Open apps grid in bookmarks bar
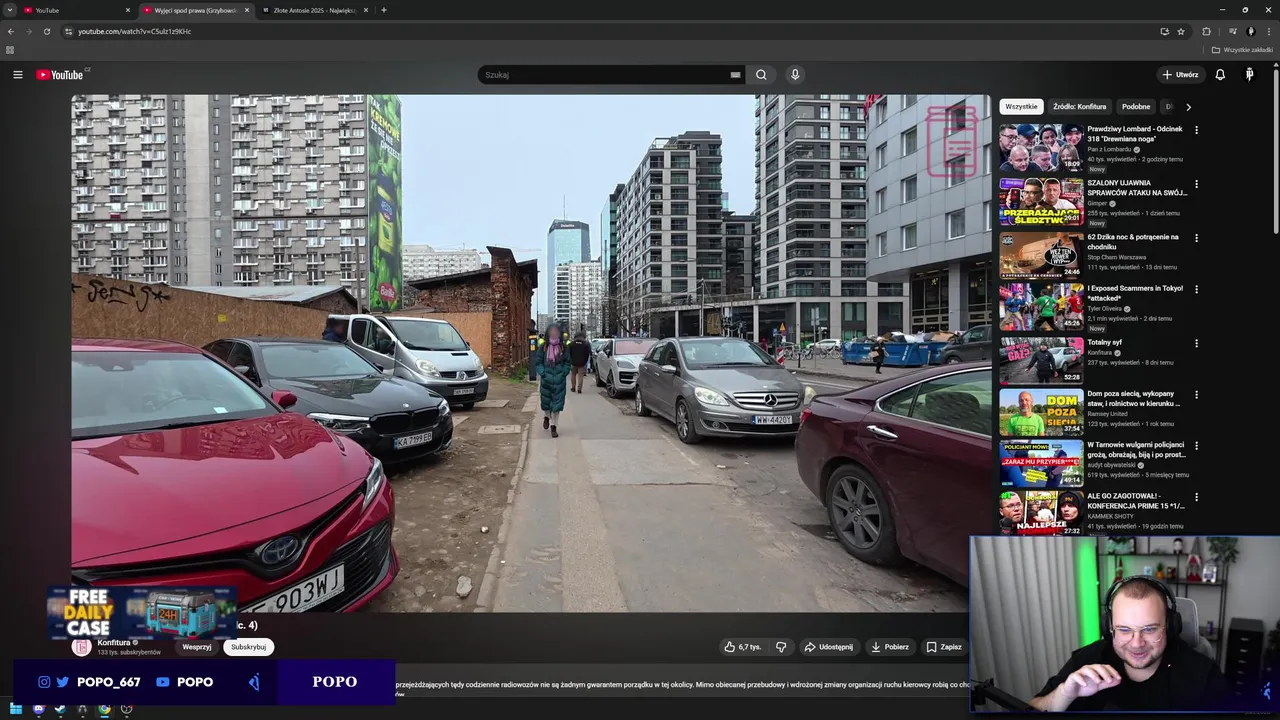This screenshot has width=1280, height=720. click(10, 50)
